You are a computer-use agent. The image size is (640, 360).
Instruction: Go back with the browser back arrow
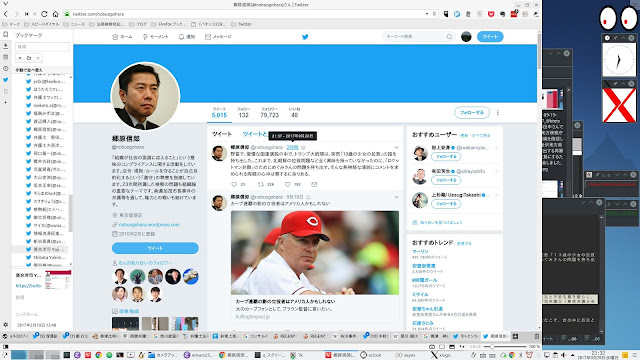[x=6, y=14]
